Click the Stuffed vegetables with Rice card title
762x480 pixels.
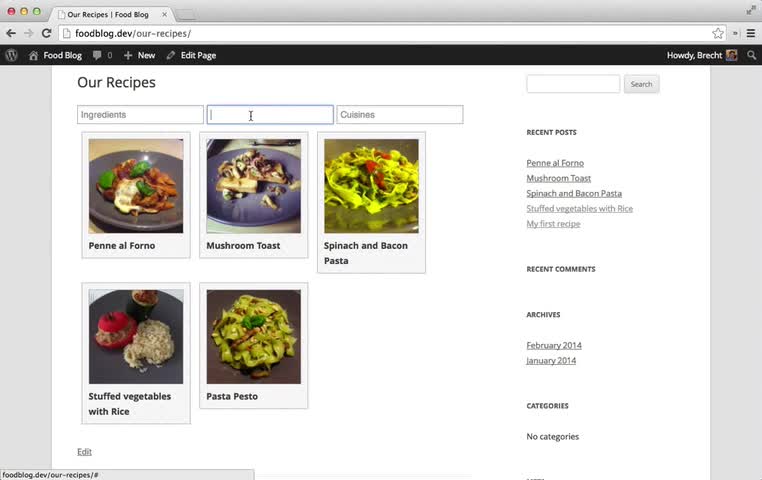130,404
